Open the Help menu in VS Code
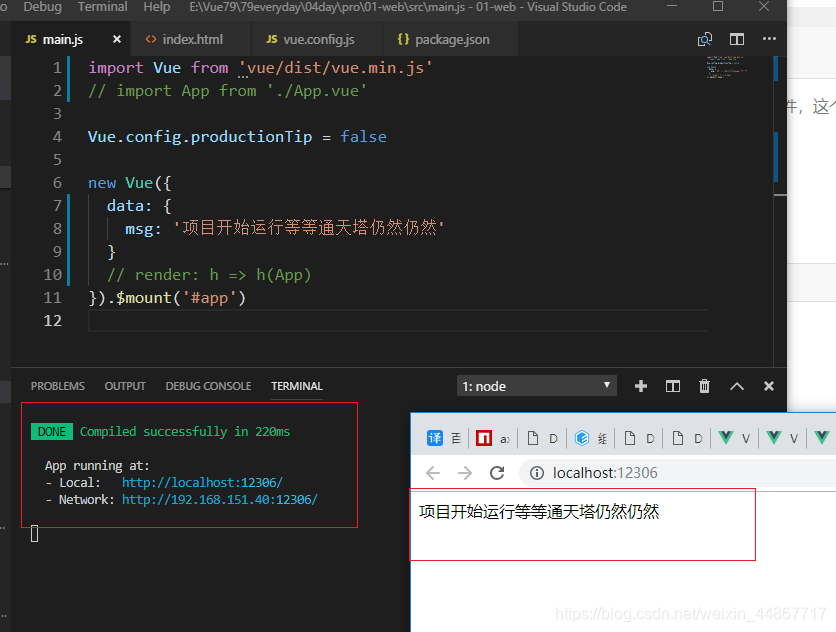 [157, 7]
